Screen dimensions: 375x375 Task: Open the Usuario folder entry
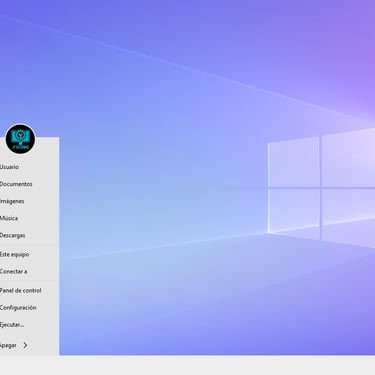[x=9, y=167]
